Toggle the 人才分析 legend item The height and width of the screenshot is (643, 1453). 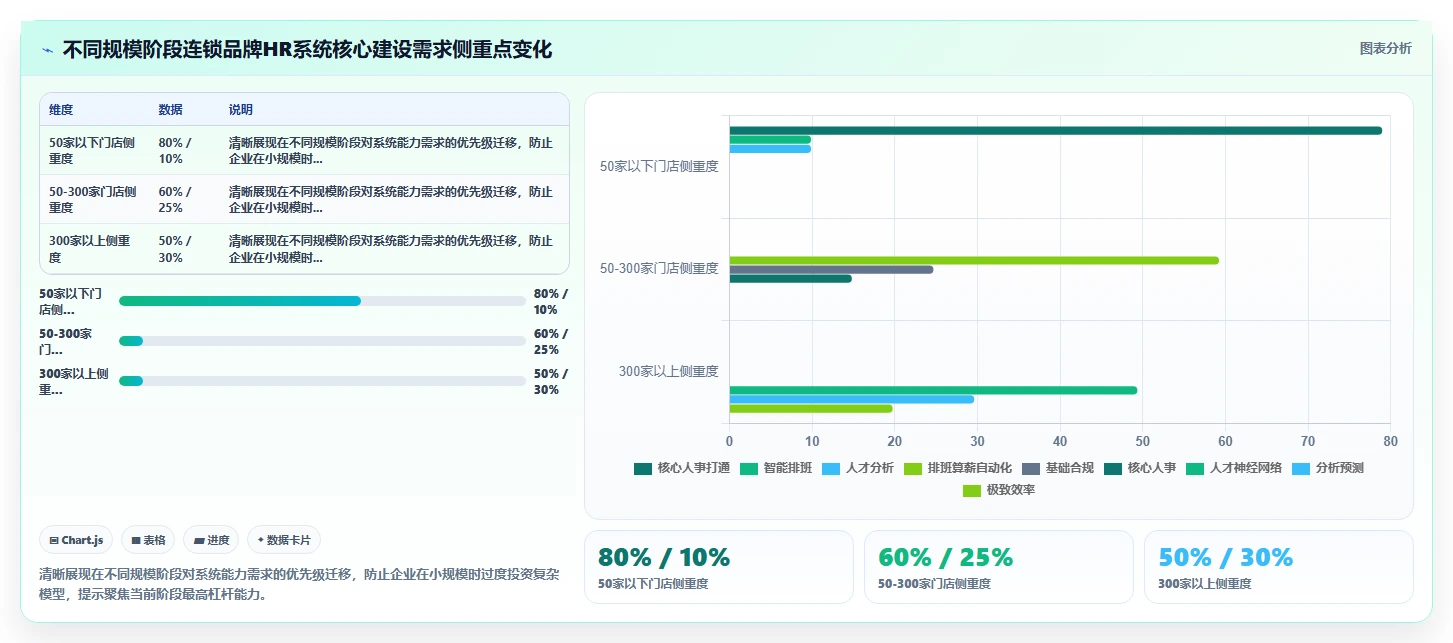857,468
